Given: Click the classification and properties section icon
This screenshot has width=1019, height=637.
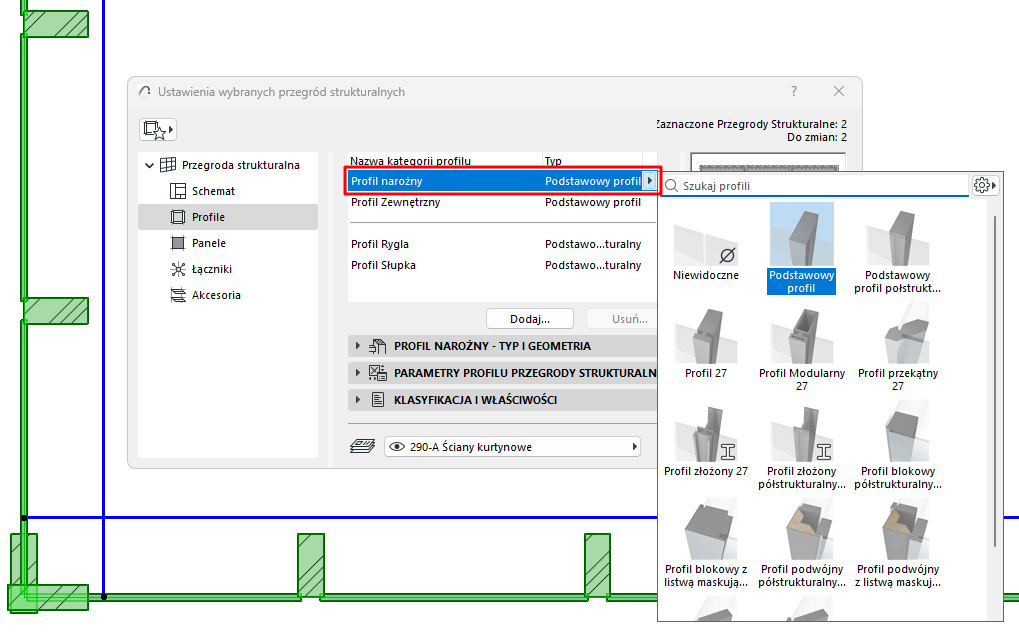Looking at the screenshot, I should [x=378, y=400].
